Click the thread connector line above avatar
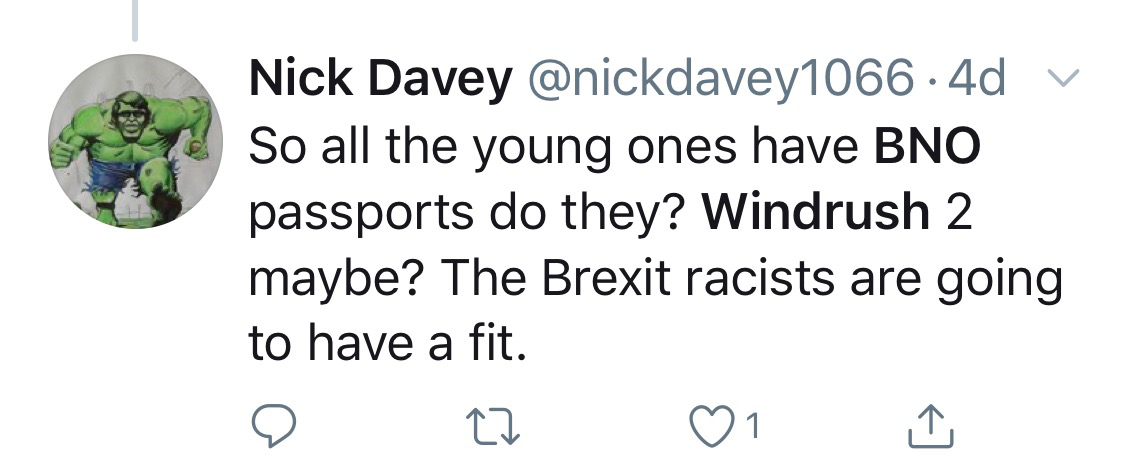Image resolution: width=1125 pixels, height=470 pixels. click(134, 22)
